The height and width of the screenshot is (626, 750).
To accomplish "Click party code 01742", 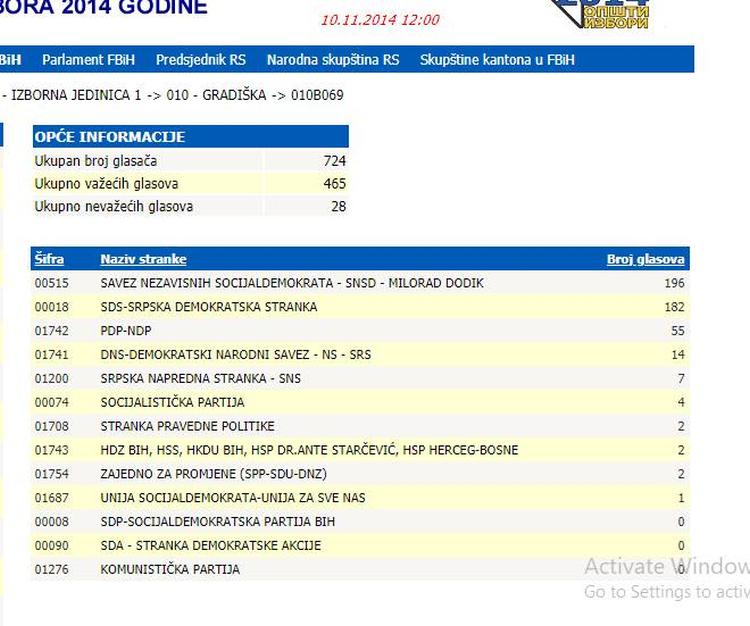I will (52, 331).
